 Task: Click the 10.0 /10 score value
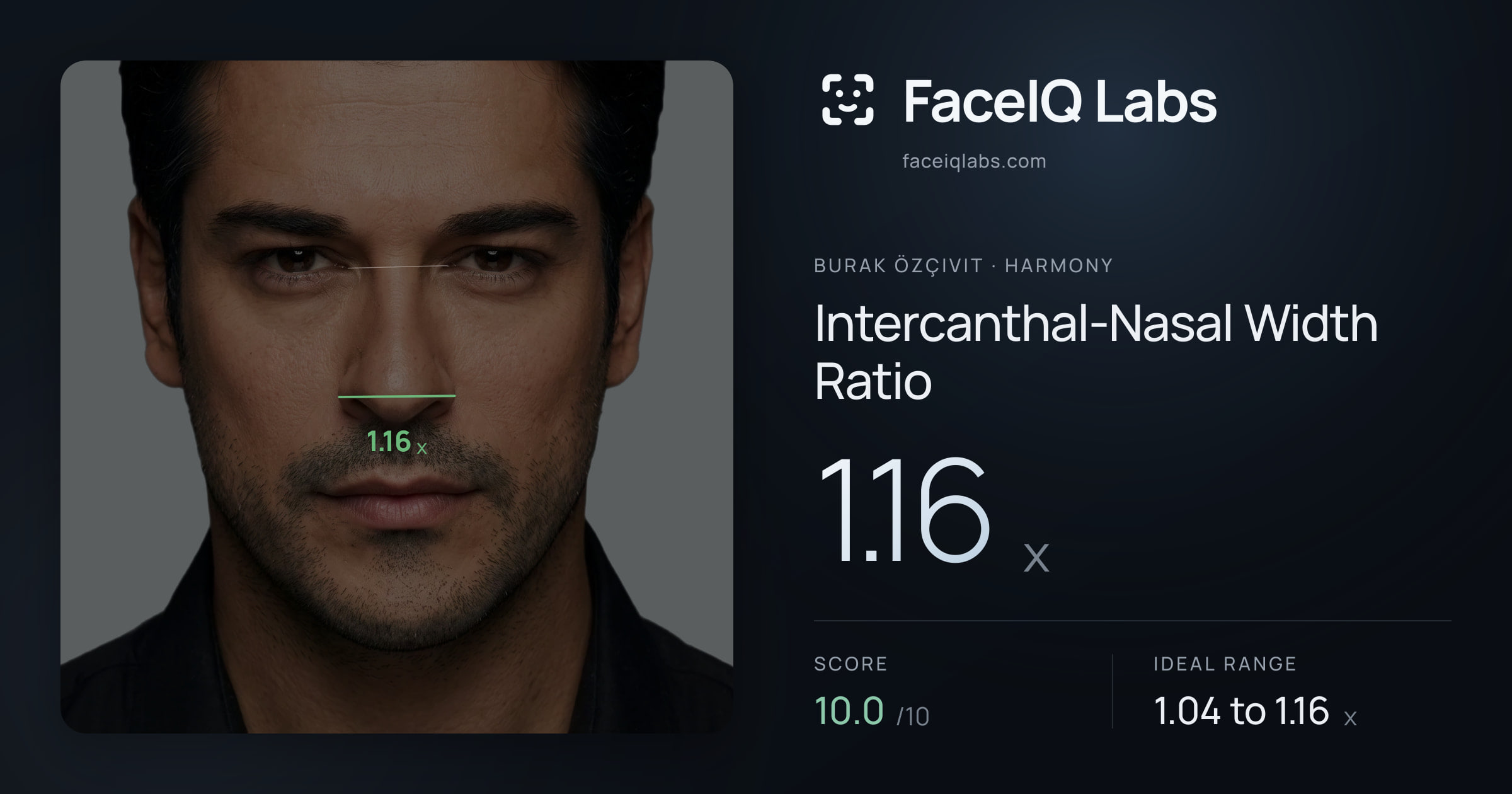coord(871,711)
